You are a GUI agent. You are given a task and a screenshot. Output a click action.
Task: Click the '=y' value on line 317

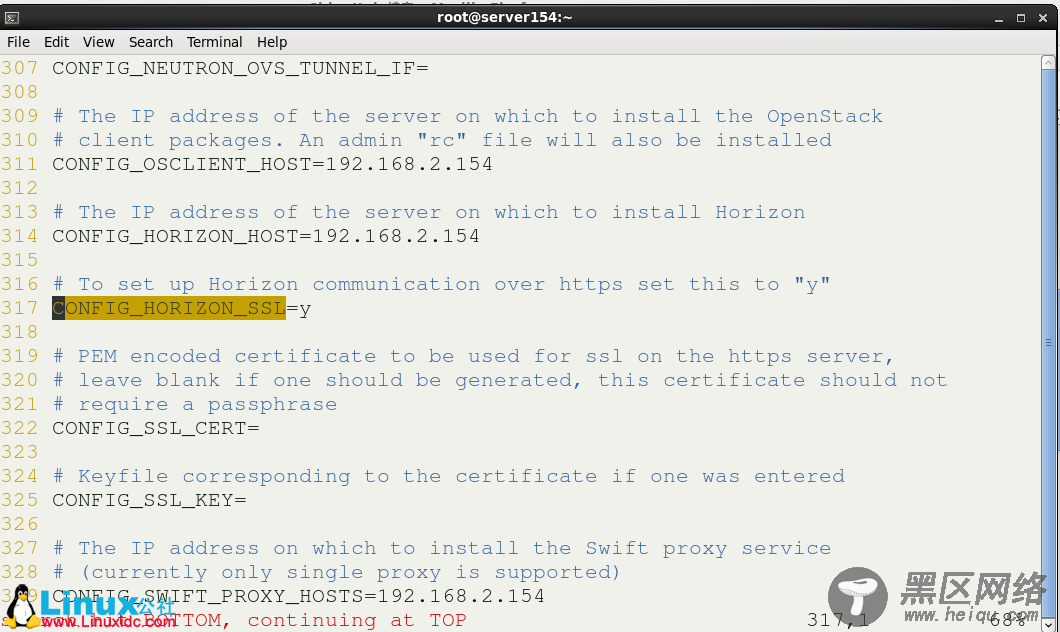299,309
